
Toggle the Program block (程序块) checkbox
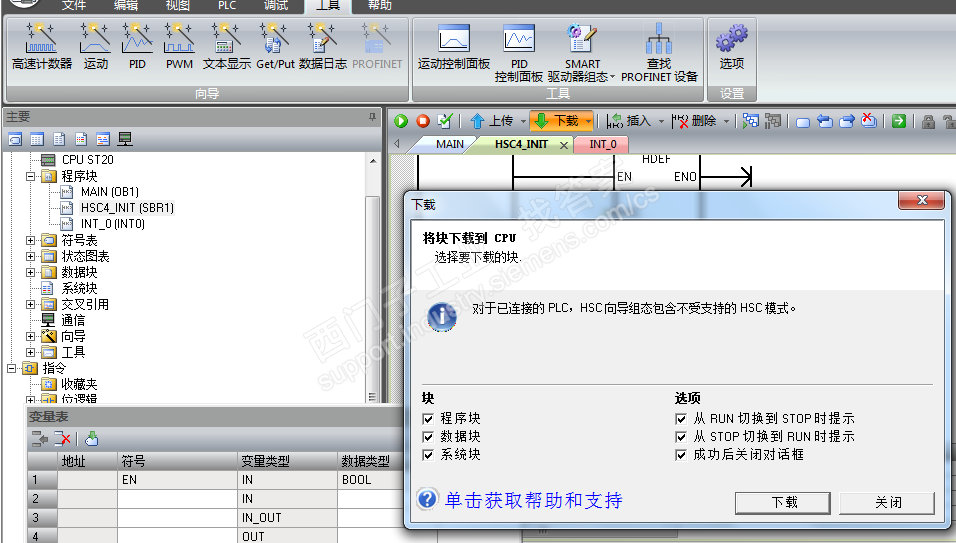tap(428, 419)
